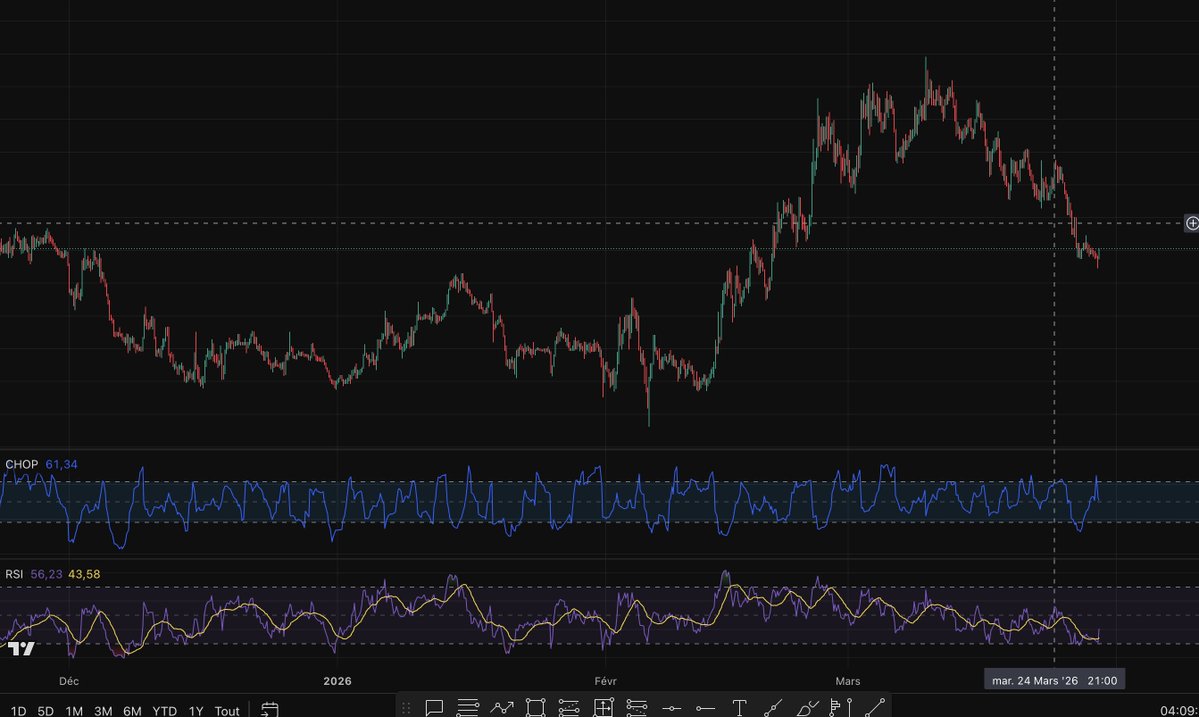Select the parallel channel tool
The height and width of the screenshot is (717, 1199).
tap(569, 709)
